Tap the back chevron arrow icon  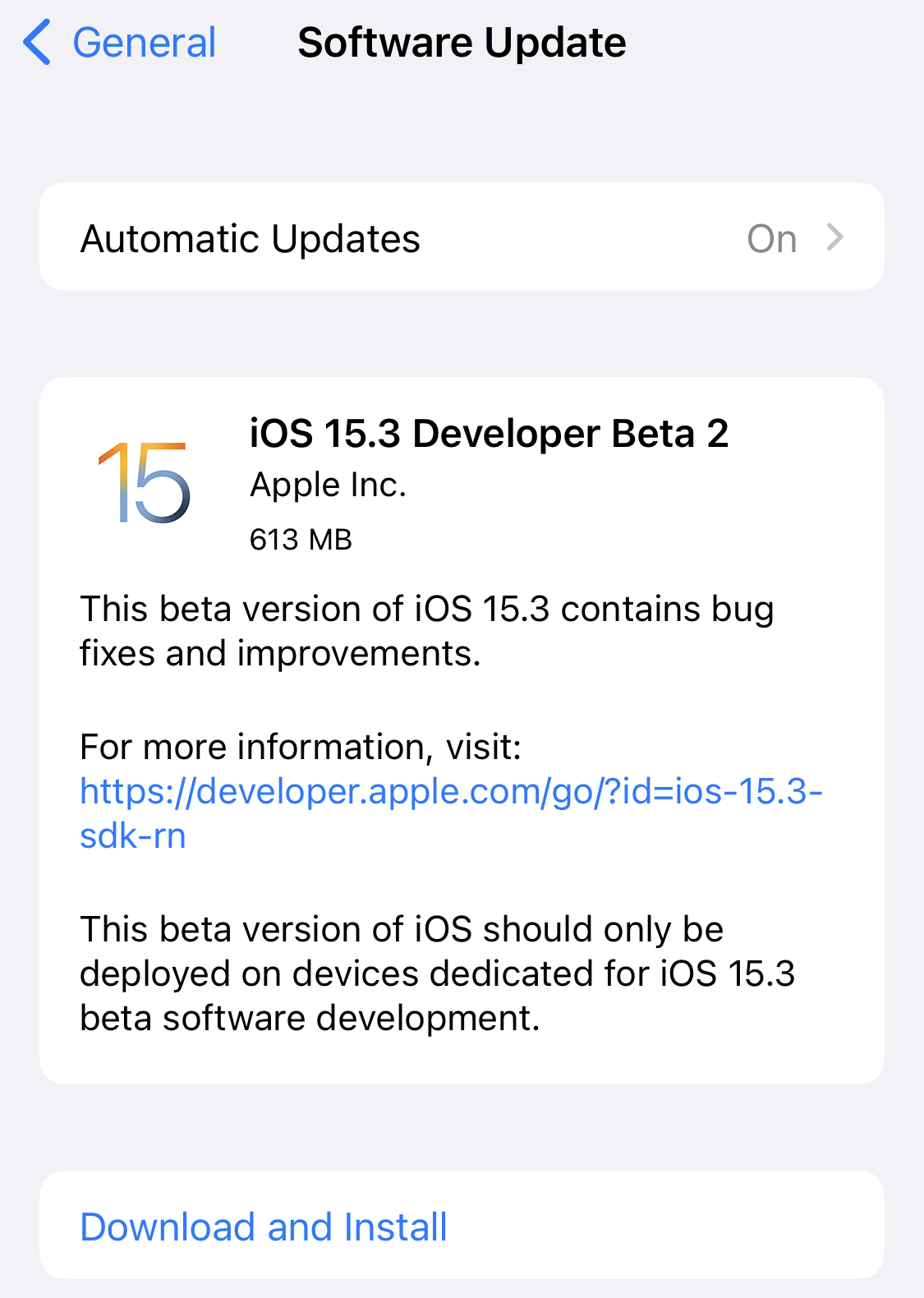pyautogui.click(x=38, y=43)
